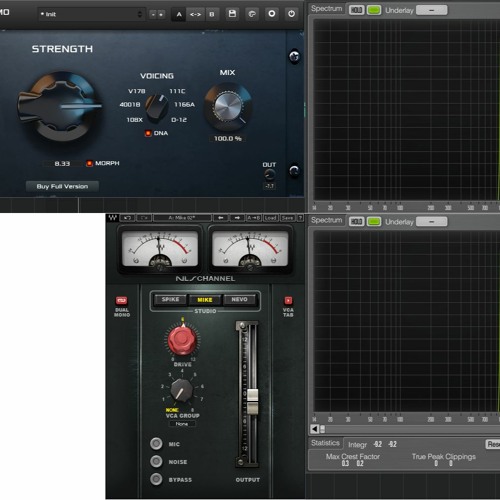Click the gray icon beside upper Spectrum
This screenshot has height=500, width=500.
click(x=356, y=10)
